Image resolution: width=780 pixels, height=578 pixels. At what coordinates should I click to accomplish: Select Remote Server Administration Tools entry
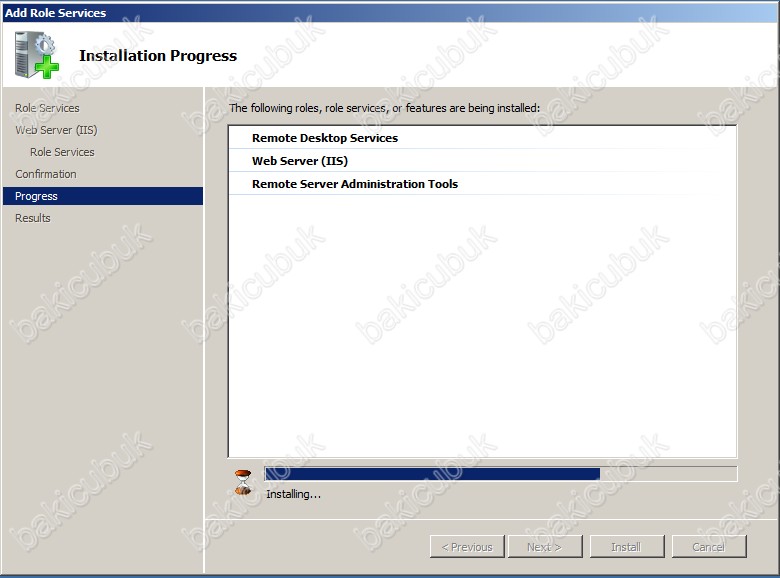pos(355,184)
